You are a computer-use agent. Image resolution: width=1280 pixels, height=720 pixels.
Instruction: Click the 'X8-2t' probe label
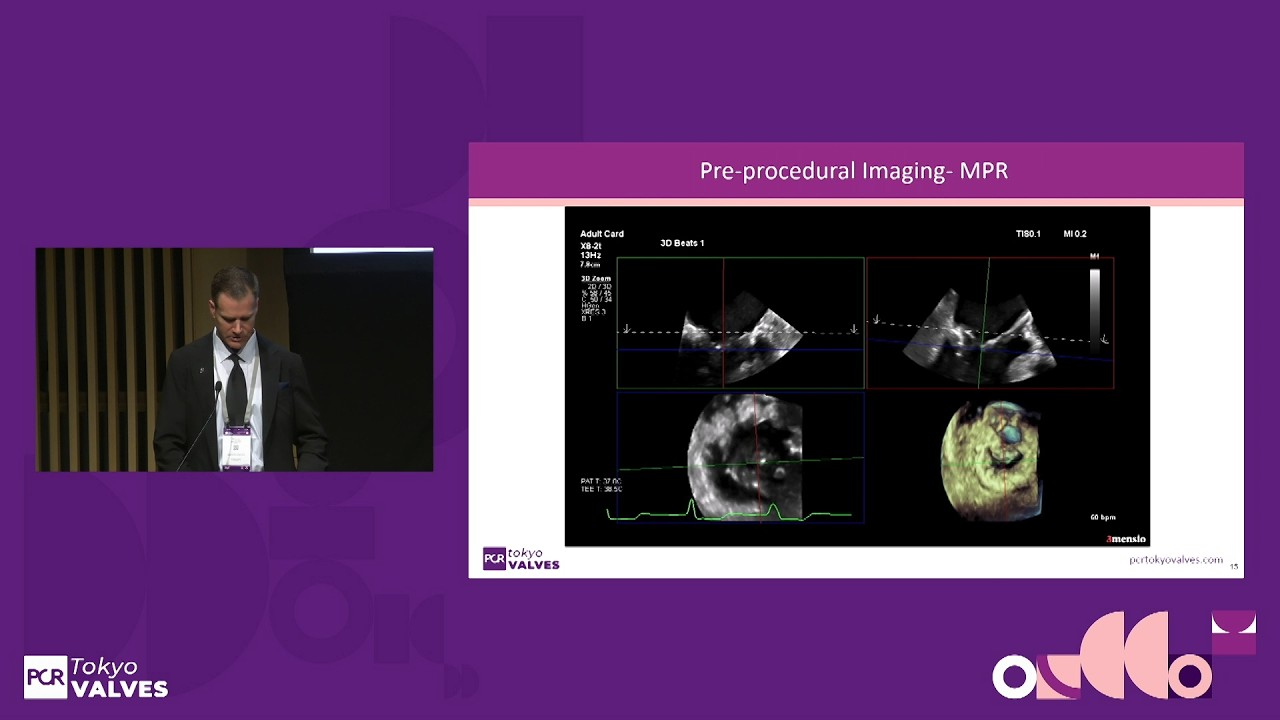point(591,245)
